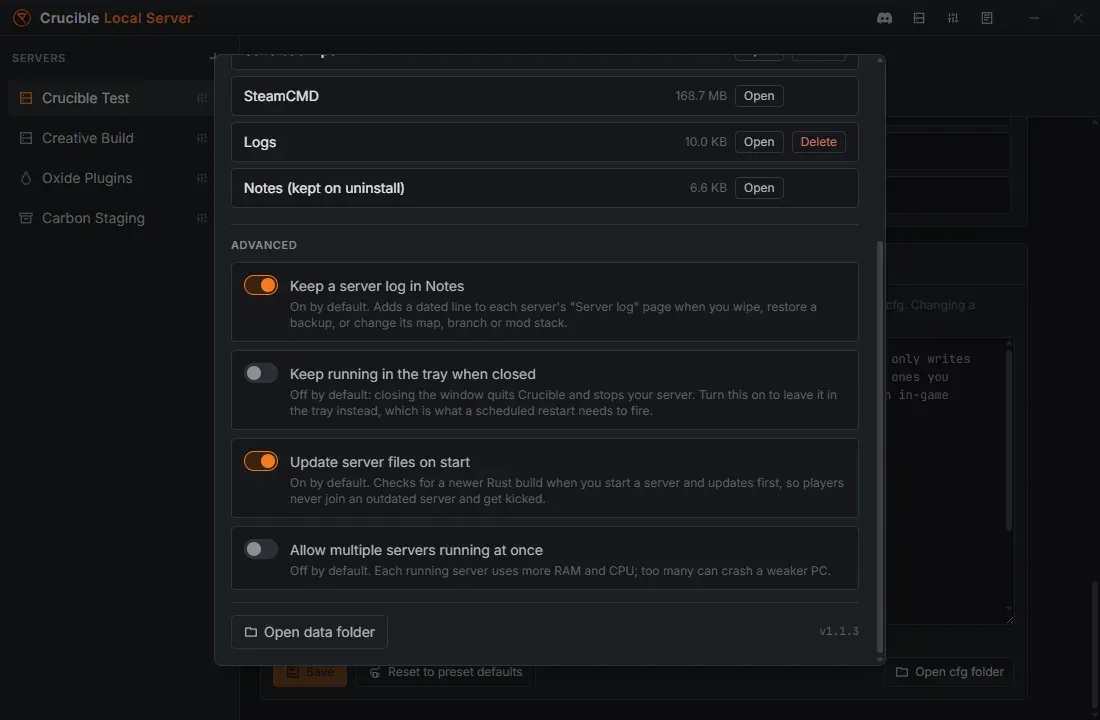Close the Crucible window
Image resolution: width=1100 pixels, height=720 pixels.
point(1078,18)
